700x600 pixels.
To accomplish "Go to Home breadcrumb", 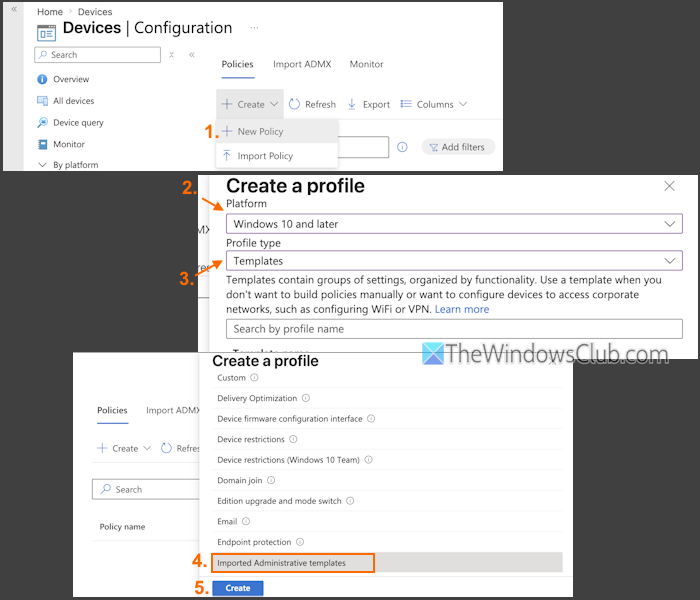I will click(x=50, y=12).
